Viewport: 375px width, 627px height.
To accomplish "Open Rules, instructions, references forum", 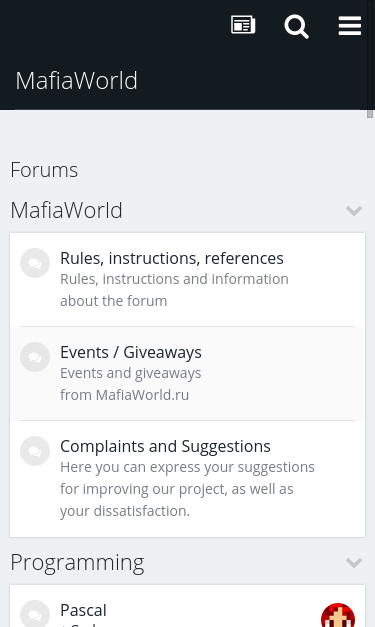I will [172, 258].
